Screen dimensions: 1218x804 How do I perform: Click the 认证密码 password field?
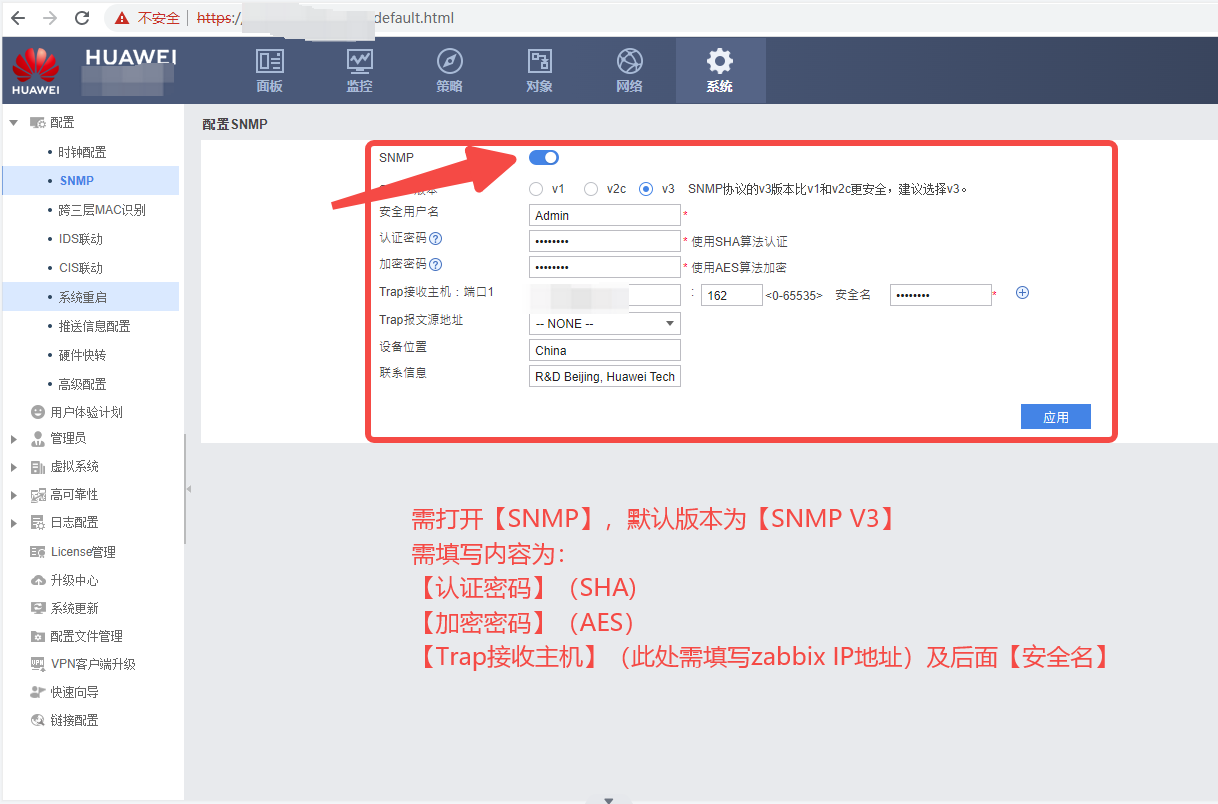605,241
